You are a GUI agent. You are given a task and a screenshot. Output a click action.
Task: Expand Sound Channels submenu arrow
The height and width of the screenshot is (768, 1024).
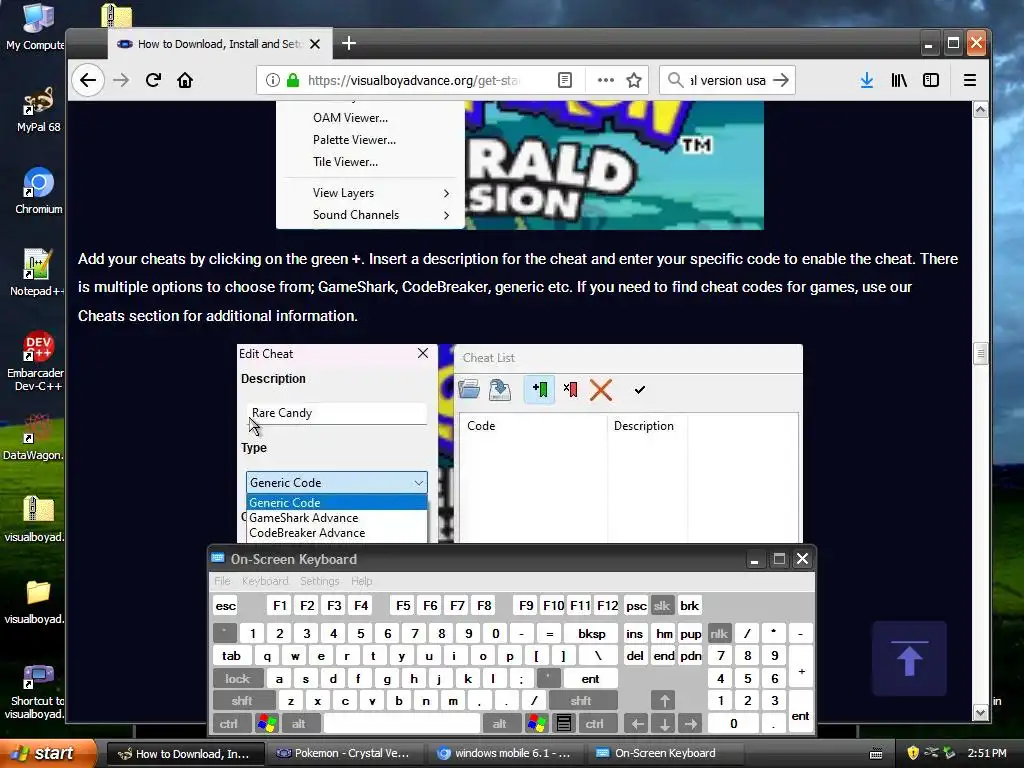pos(446,215)
